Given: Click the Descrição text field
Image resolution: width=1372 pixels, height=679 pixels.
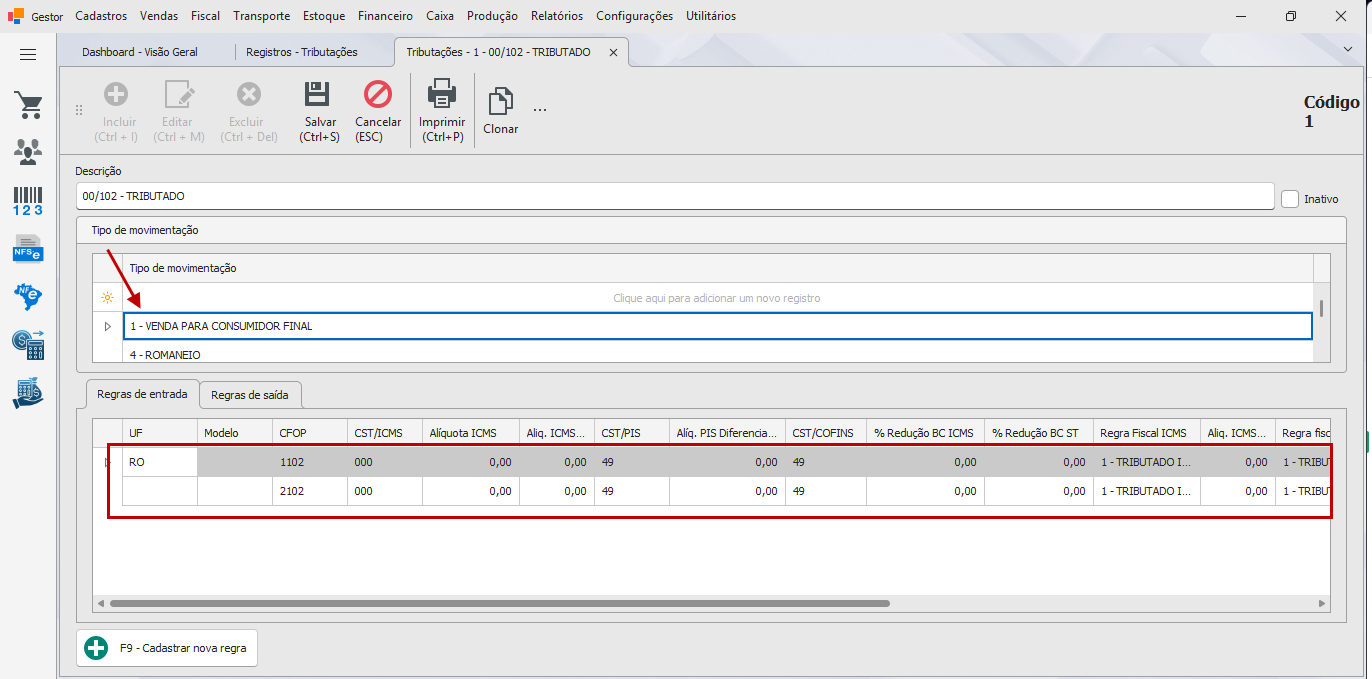Looking at the screenshot, I should (675, 196).
